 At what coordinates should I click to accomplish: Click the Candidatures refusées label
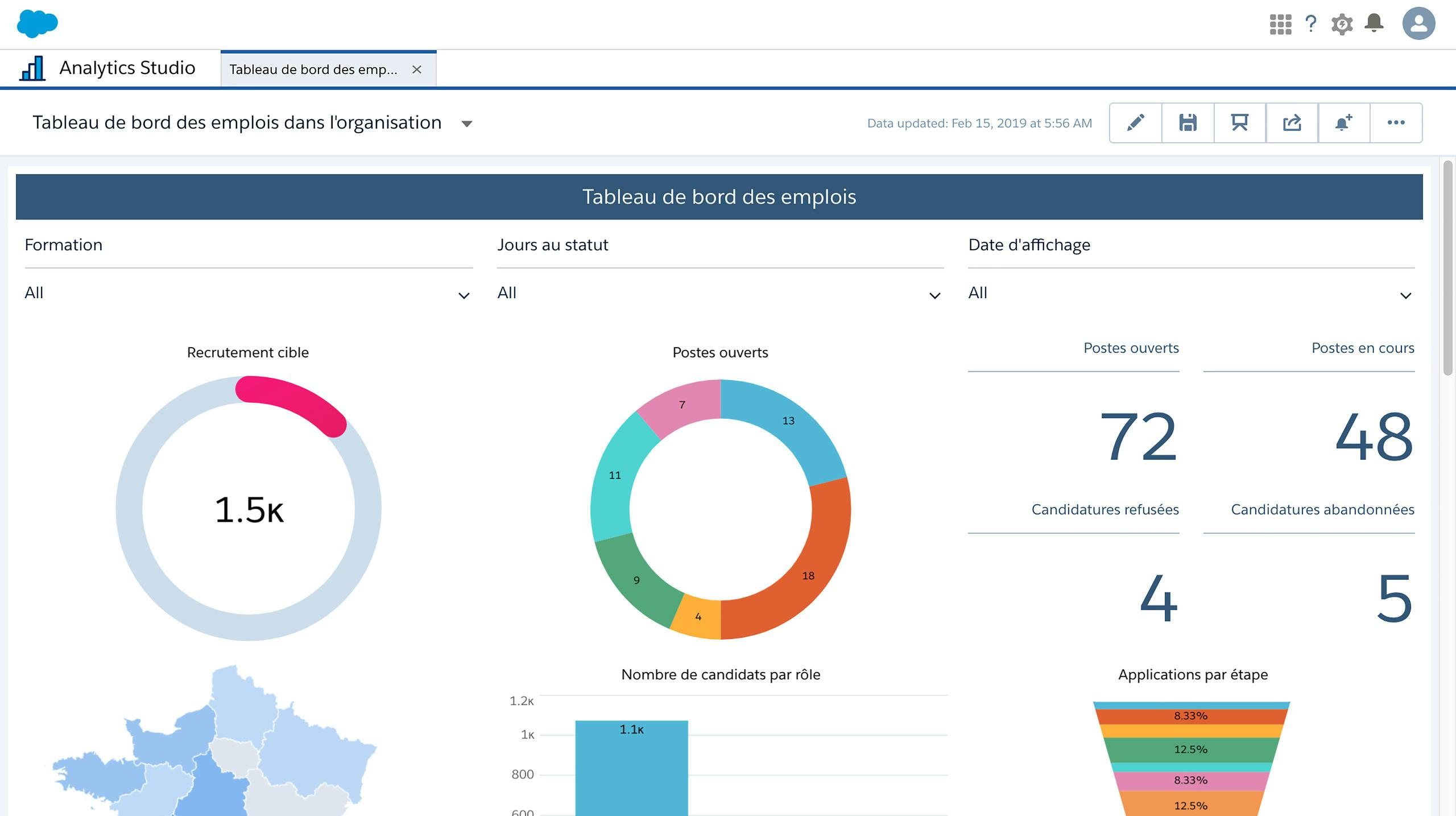(x=1105, y=510)
